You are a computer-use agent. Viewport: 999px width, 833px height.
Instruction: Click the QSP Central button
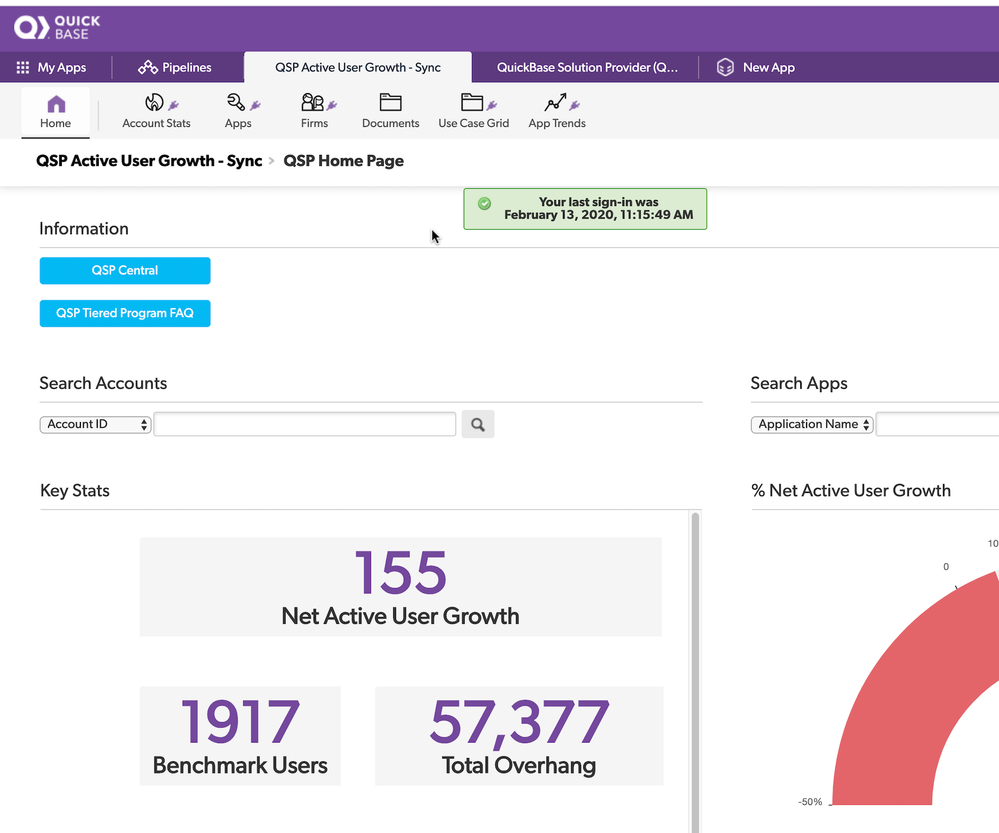coord(125,270)
